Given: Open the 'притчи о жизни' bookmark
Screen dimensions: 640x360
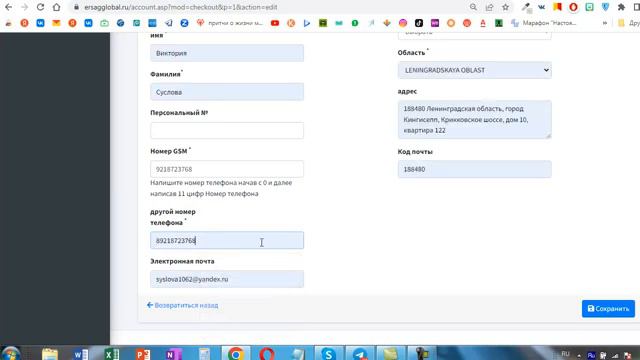Looking at the screenshot, I should pyautogui.click(x=230, y=23).
